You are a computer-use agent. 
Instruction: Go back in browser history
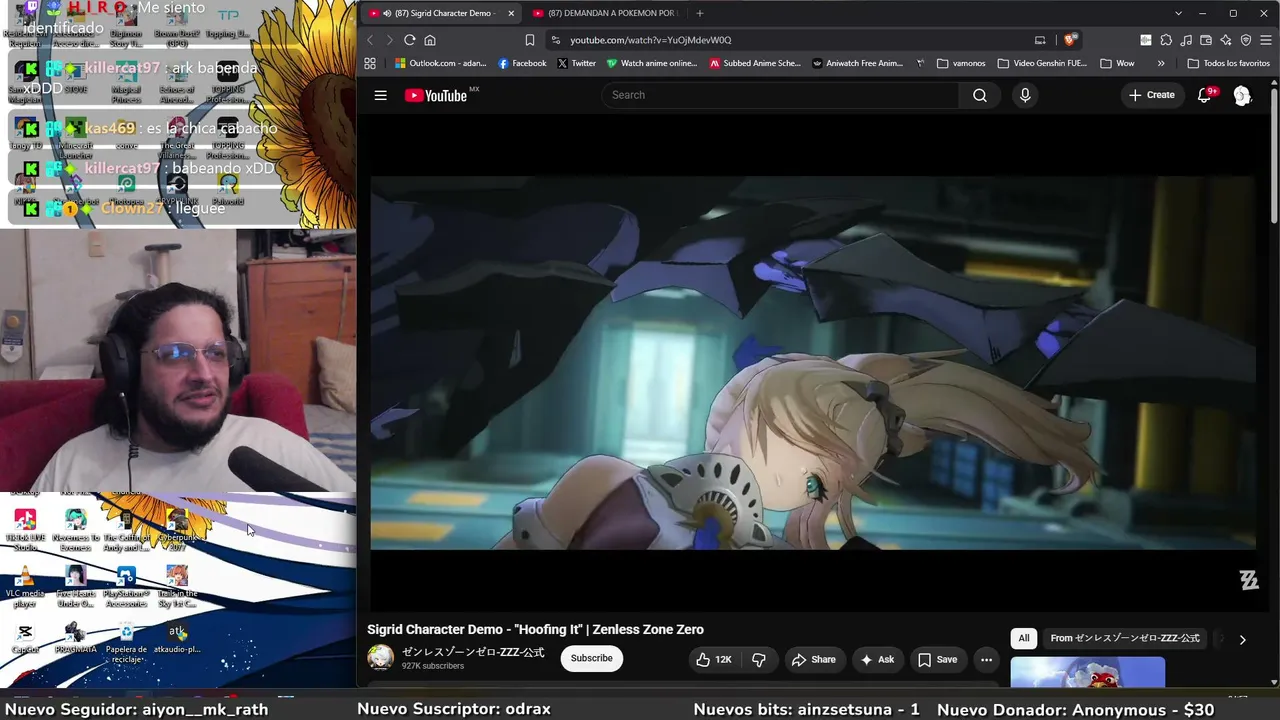(370, 40)
